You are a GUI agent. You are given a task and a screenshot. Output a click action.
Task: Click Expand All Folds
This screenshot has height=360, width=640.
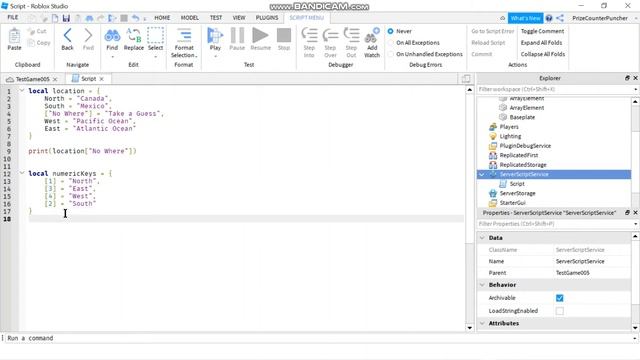pyautogui.click(x=541, y=42)
